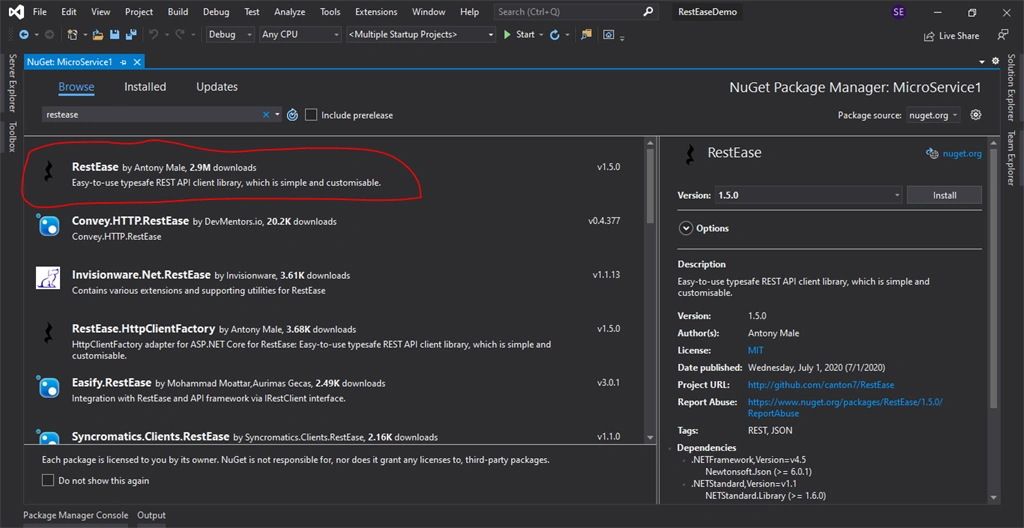Viewport: 1024px width, 528px height.
Task: Open NuGet package source settings gear
Action: click(x=976, y=114)
